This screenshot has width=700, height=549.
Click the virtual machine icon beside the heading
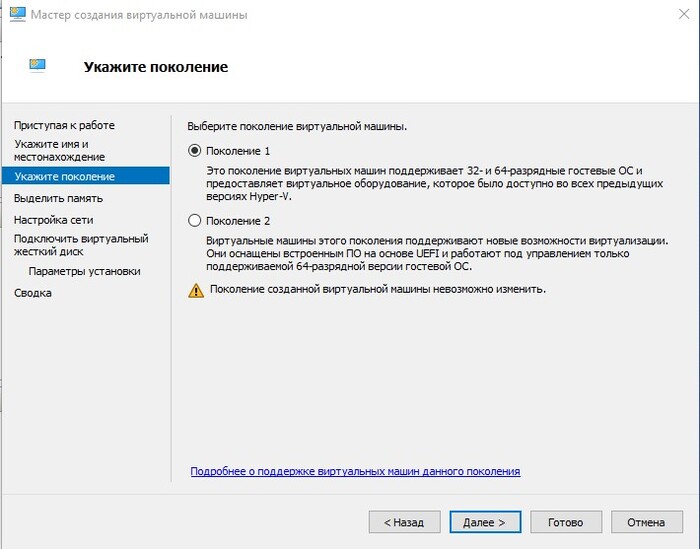[x=37, y=67]
